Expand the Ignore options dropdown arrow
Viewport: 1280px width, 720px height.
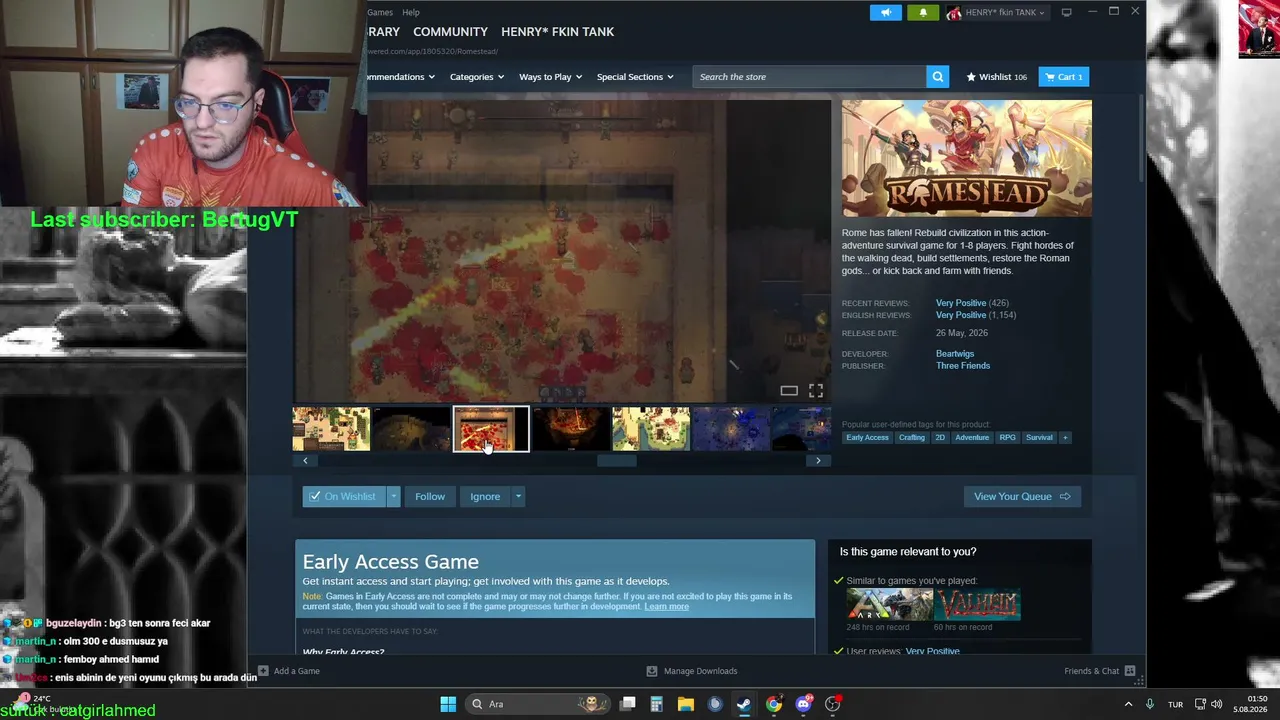[x=518, y=496]
